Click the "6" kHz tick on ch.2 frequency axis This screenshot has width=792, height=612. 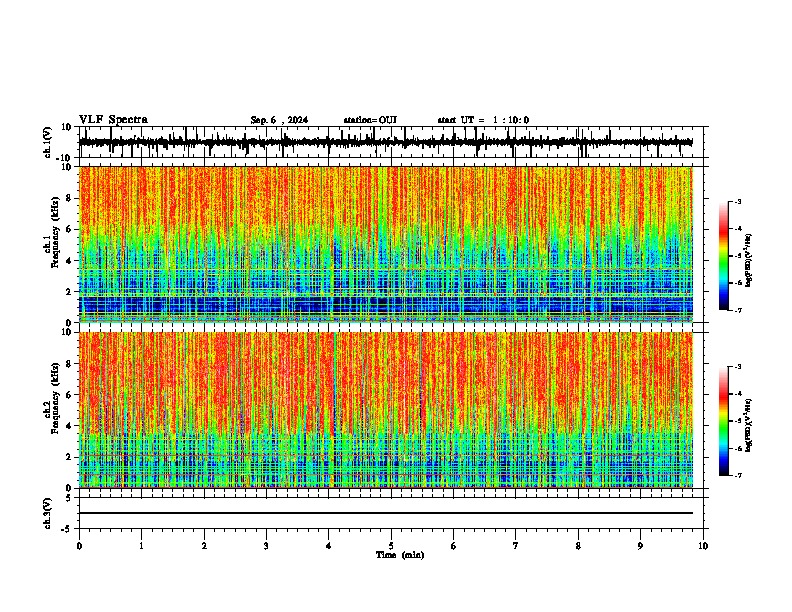(70, 395)
